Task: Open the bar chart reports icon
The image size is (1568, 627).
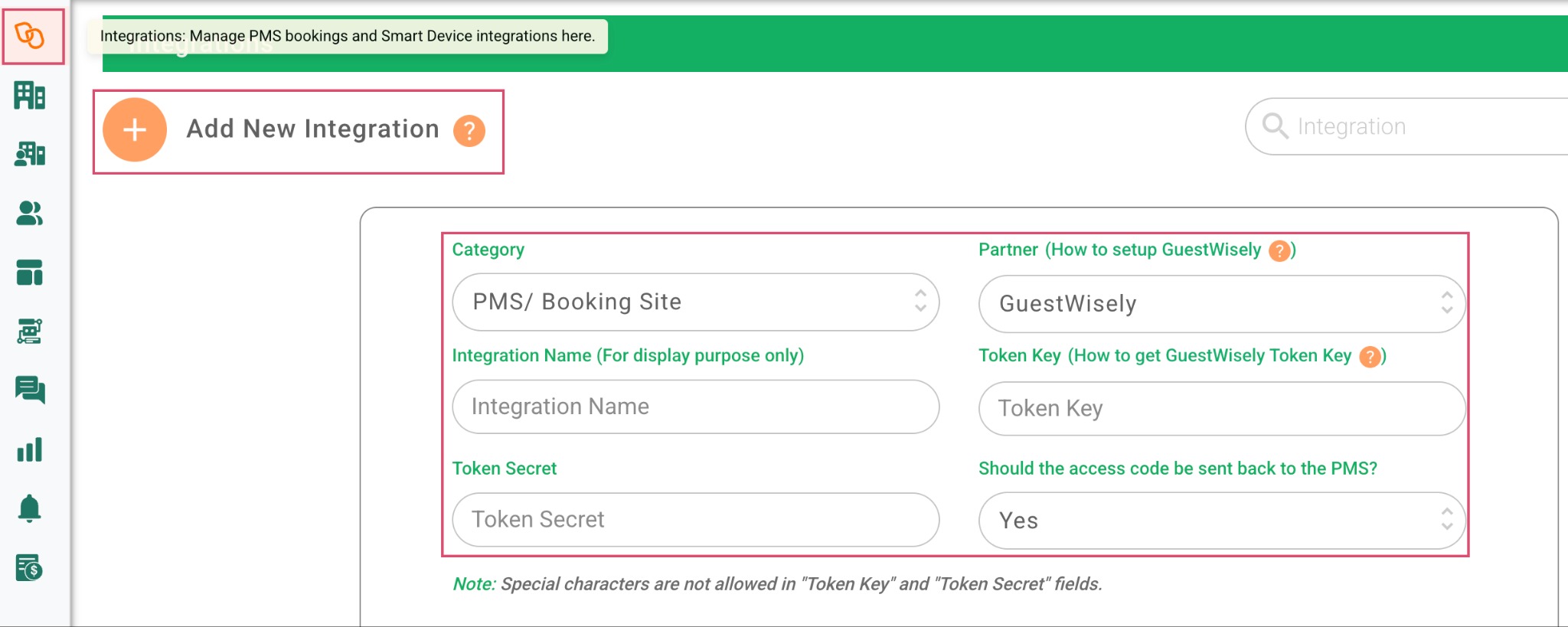Action: coord(30,449)
